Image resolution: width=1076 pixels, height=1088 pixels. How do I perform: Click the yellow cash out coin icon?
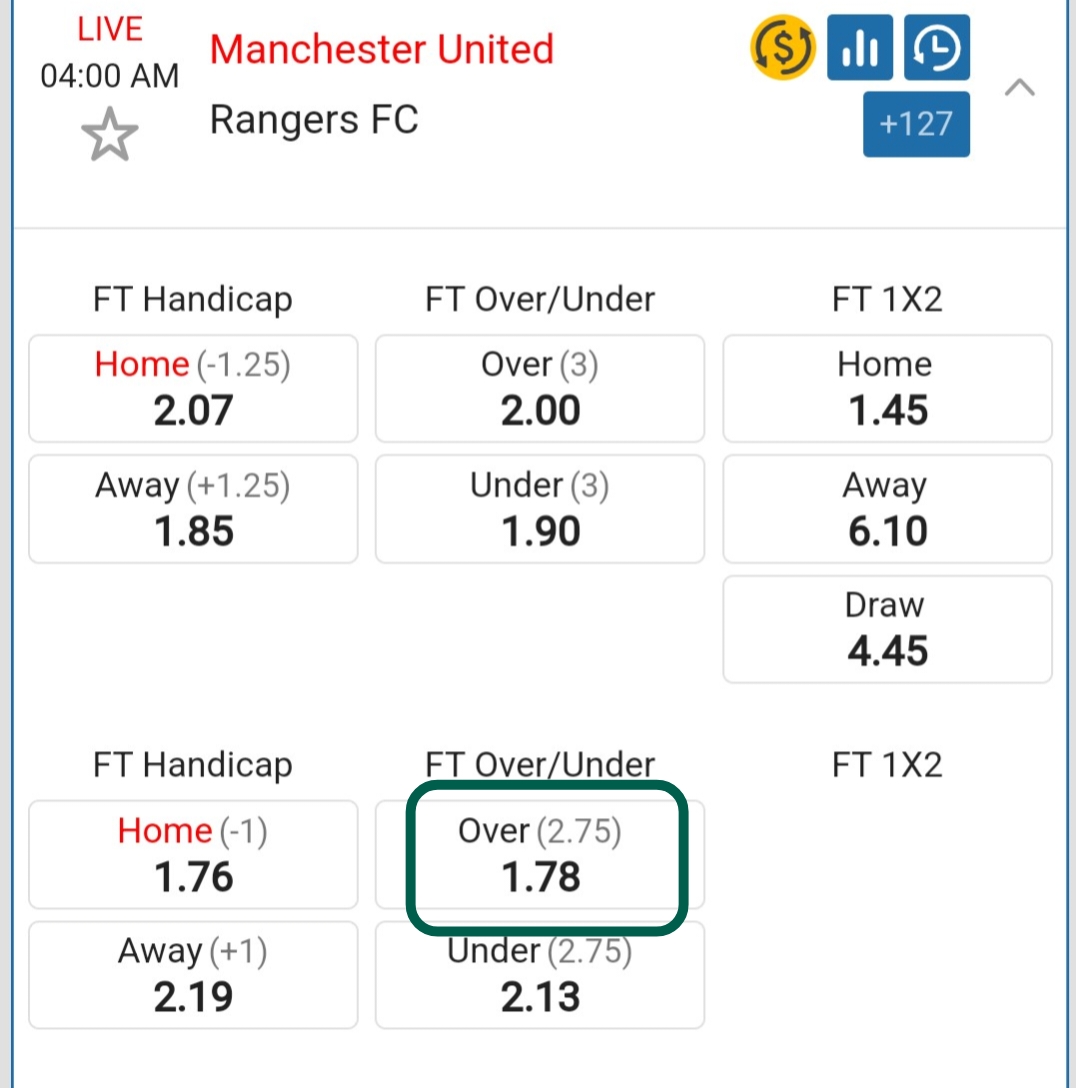[x=783, y=47]
